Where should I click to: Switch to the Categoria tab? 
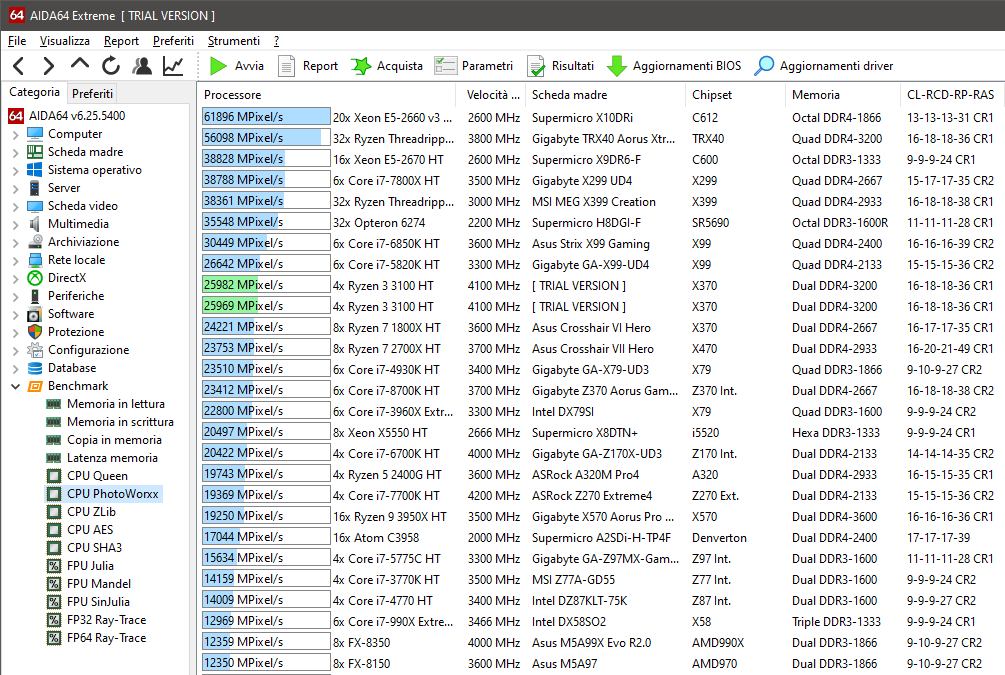35,92
